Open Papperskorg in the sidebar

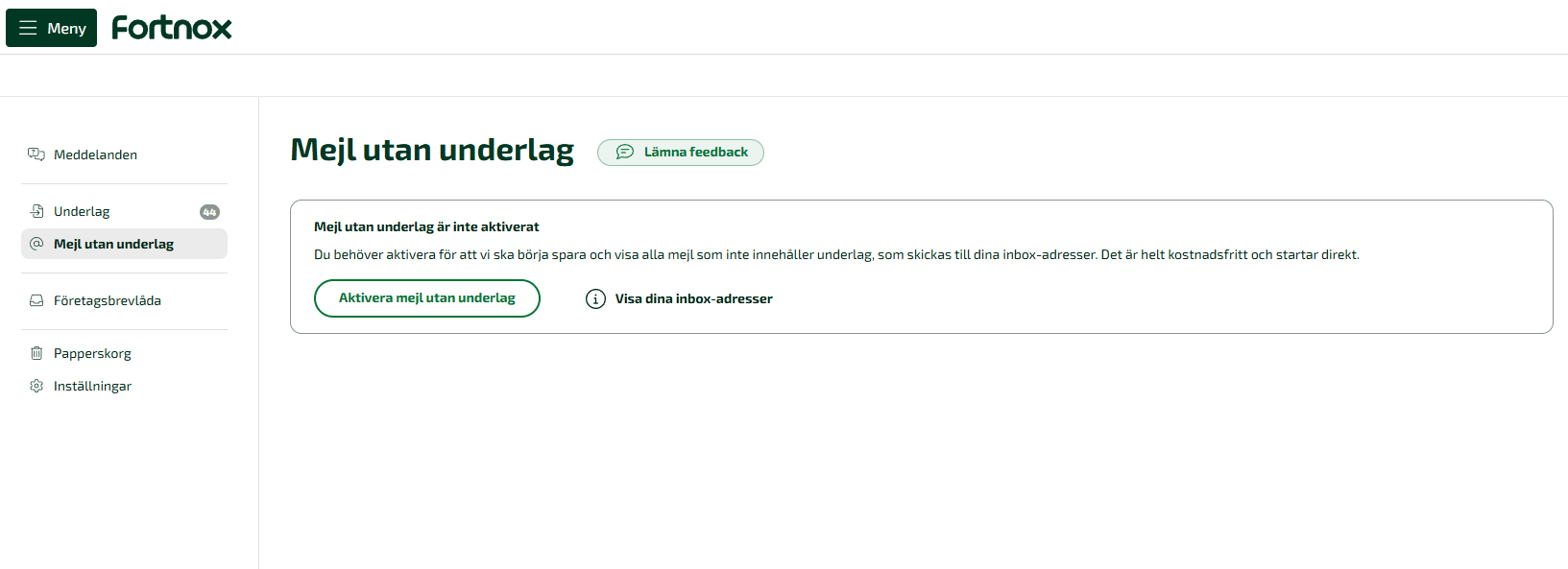pos(92,353)
